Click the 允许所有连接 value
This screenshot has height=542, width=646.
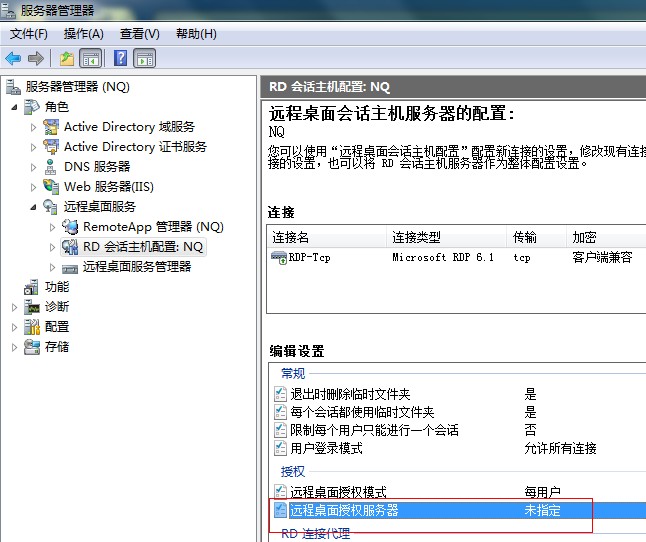560,448
